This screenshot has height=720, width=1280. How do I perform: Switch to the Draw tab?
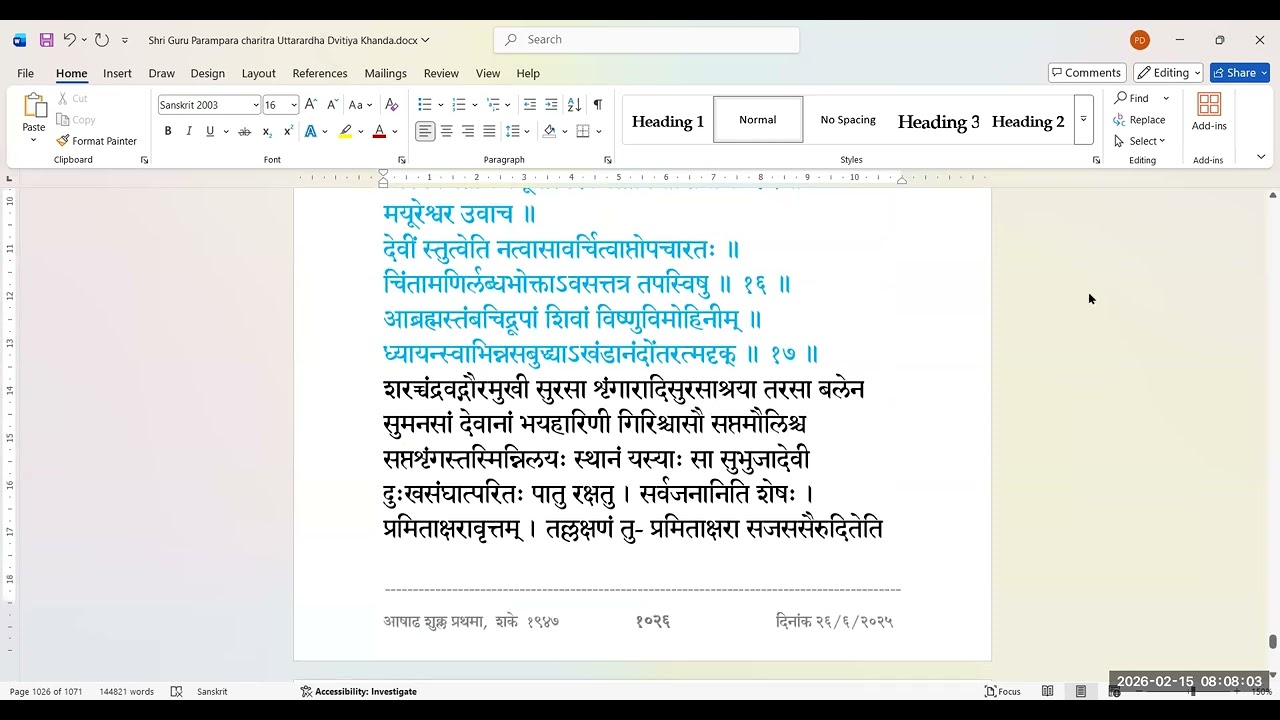pos(161,73)
